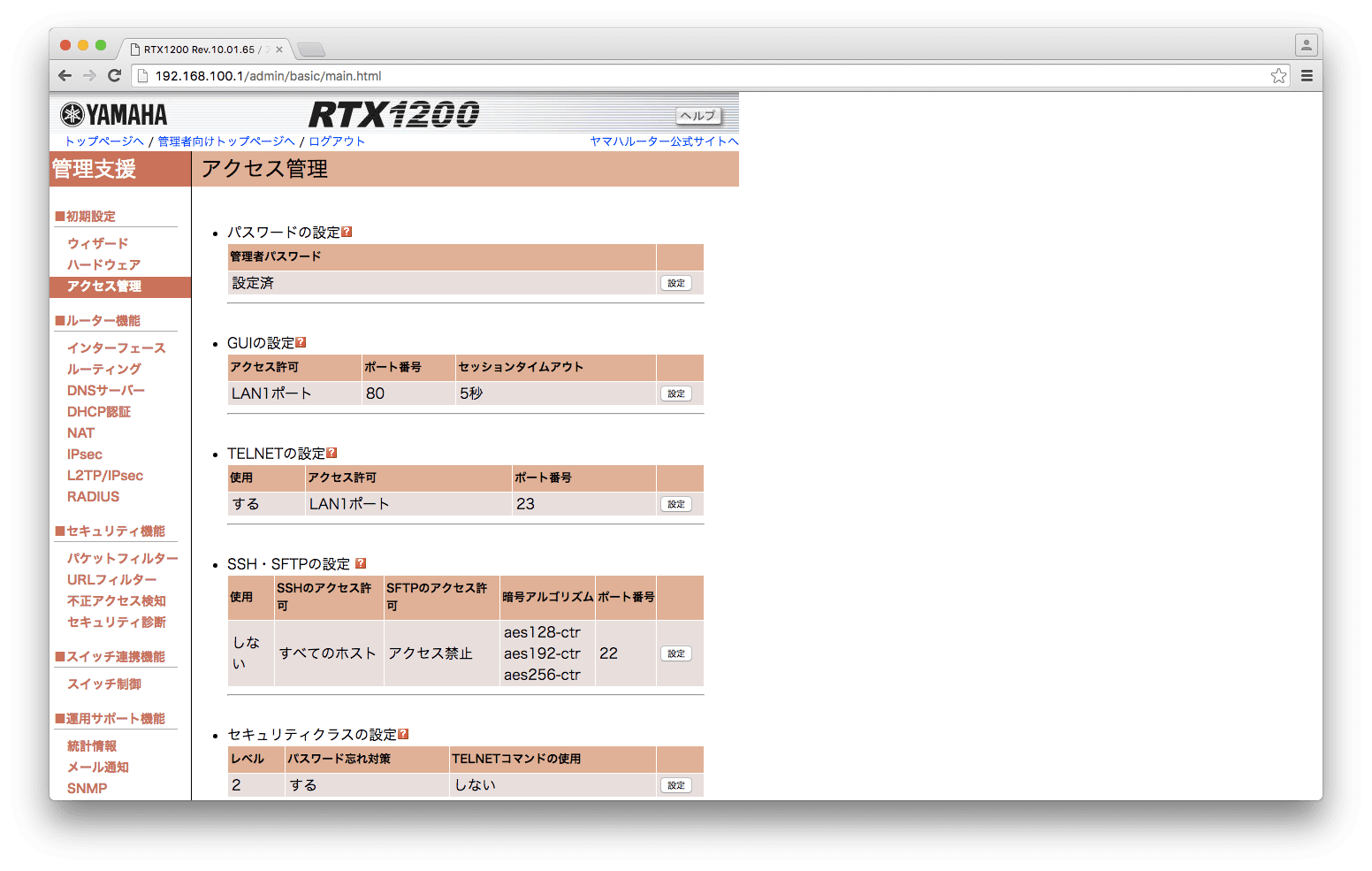Open RADIUS in the sidebar

click(x=93, y=496)
